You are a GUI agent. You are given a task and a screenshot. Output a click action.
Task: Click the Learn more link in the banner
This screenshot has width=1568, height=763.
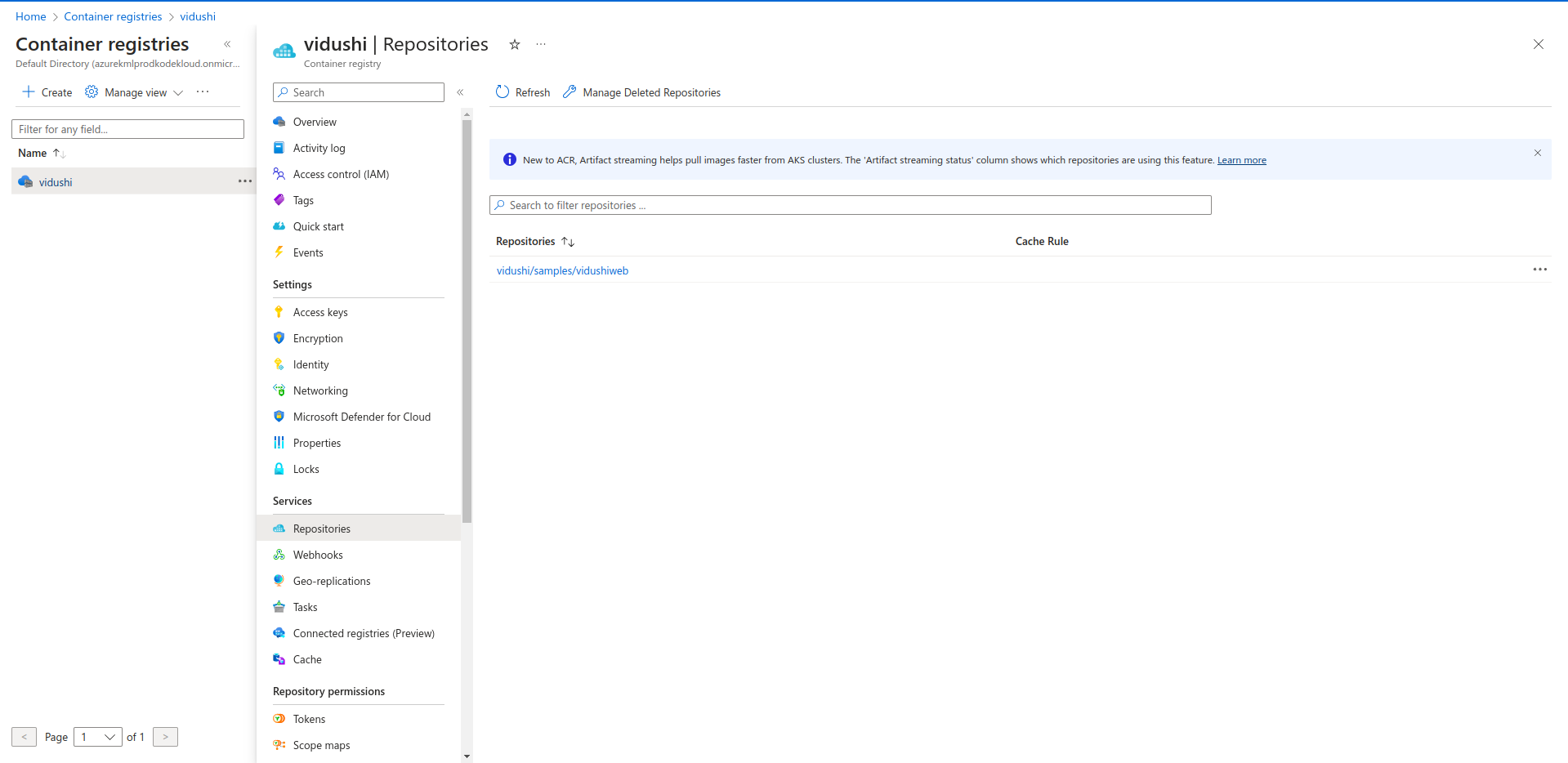pos(1241,160)
